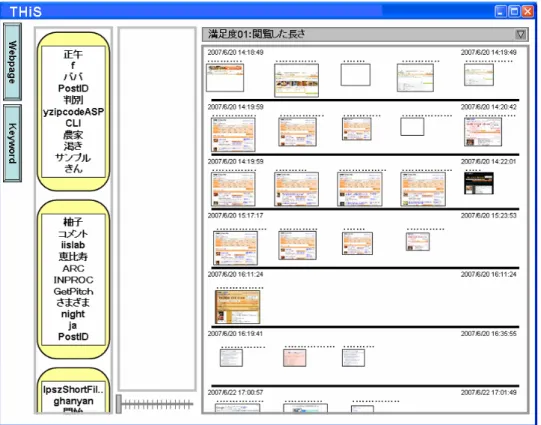Select keyword lpszShortFil..

[73, 389]
